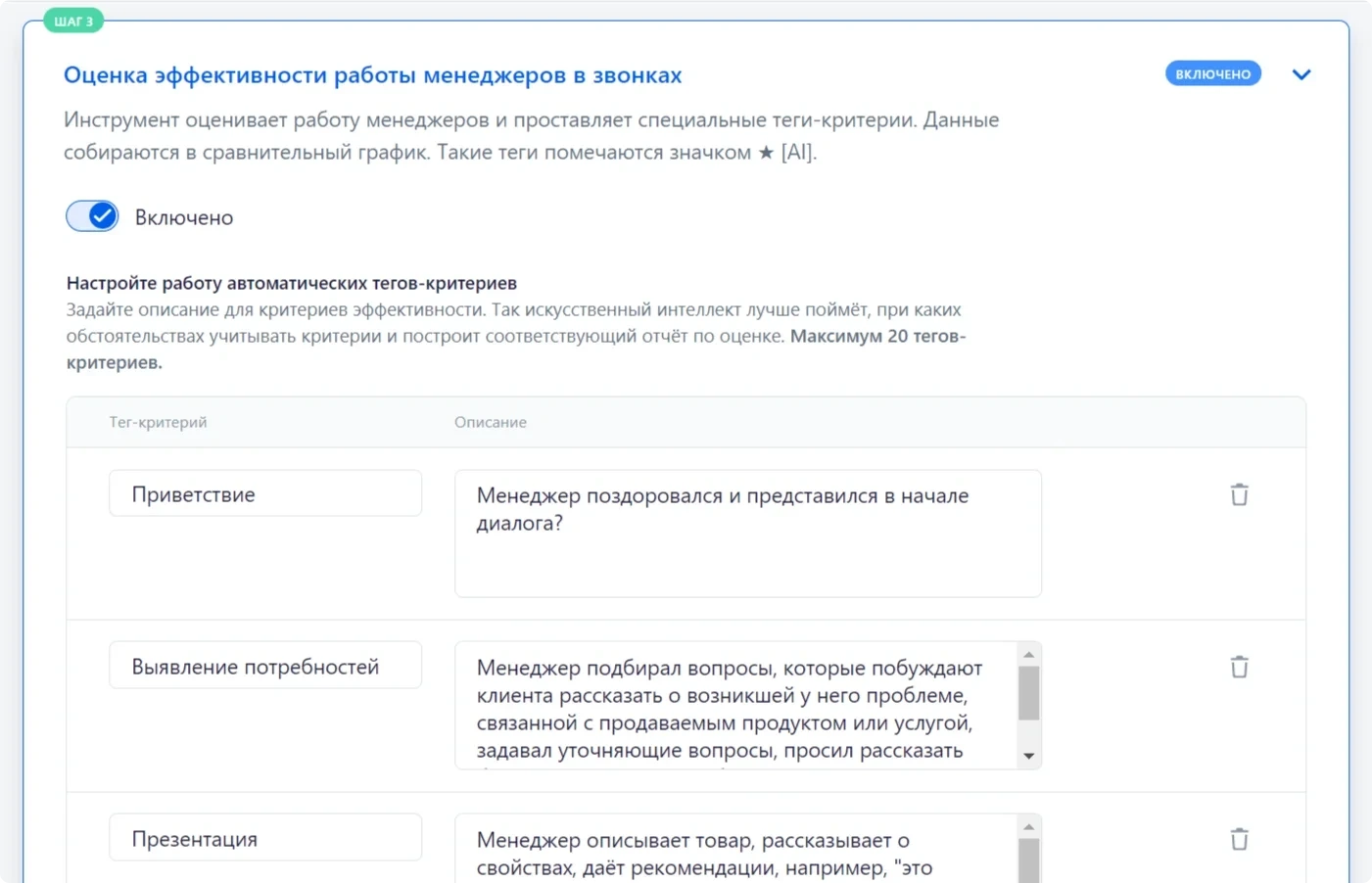Click the Выявление потребностей tag name field
The height and width of the screenshot is (883, 1372).
coord(265,666)
